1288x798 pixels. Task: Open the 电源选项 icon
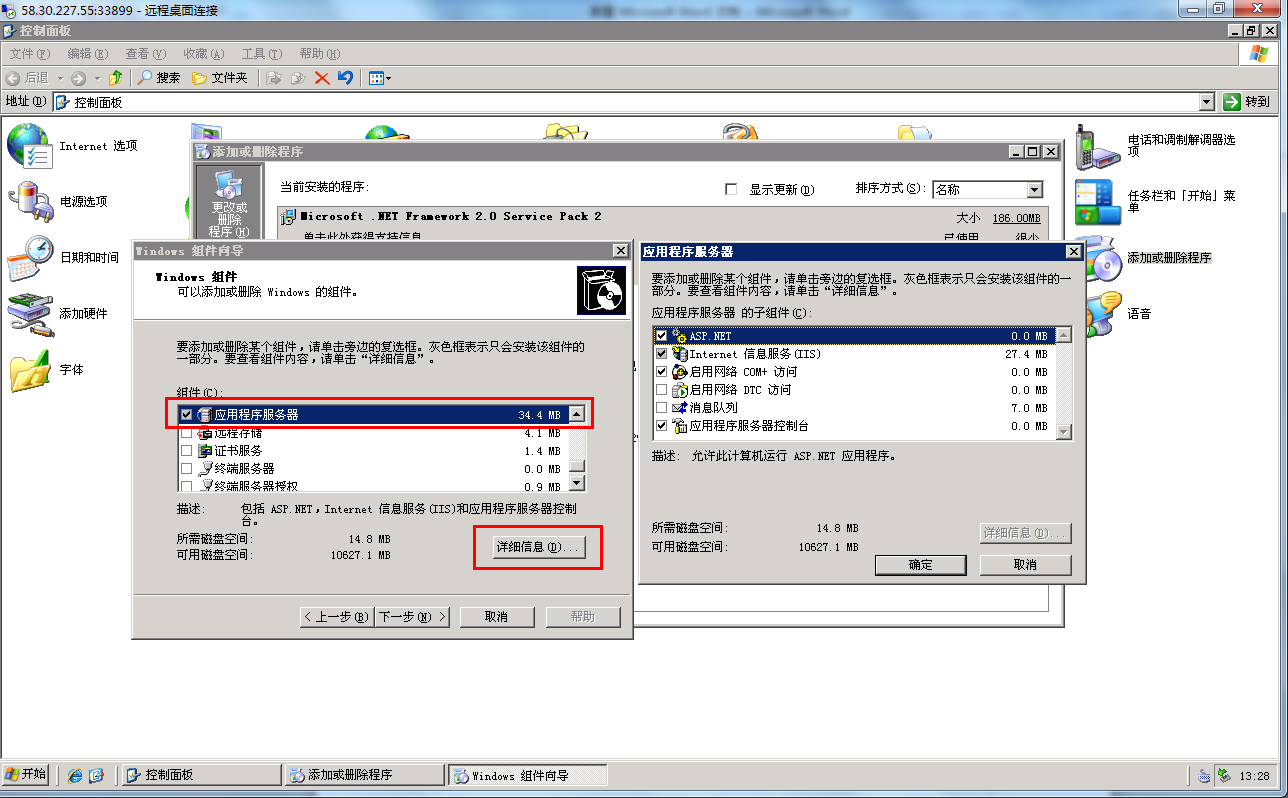click(x=28, y=202)
